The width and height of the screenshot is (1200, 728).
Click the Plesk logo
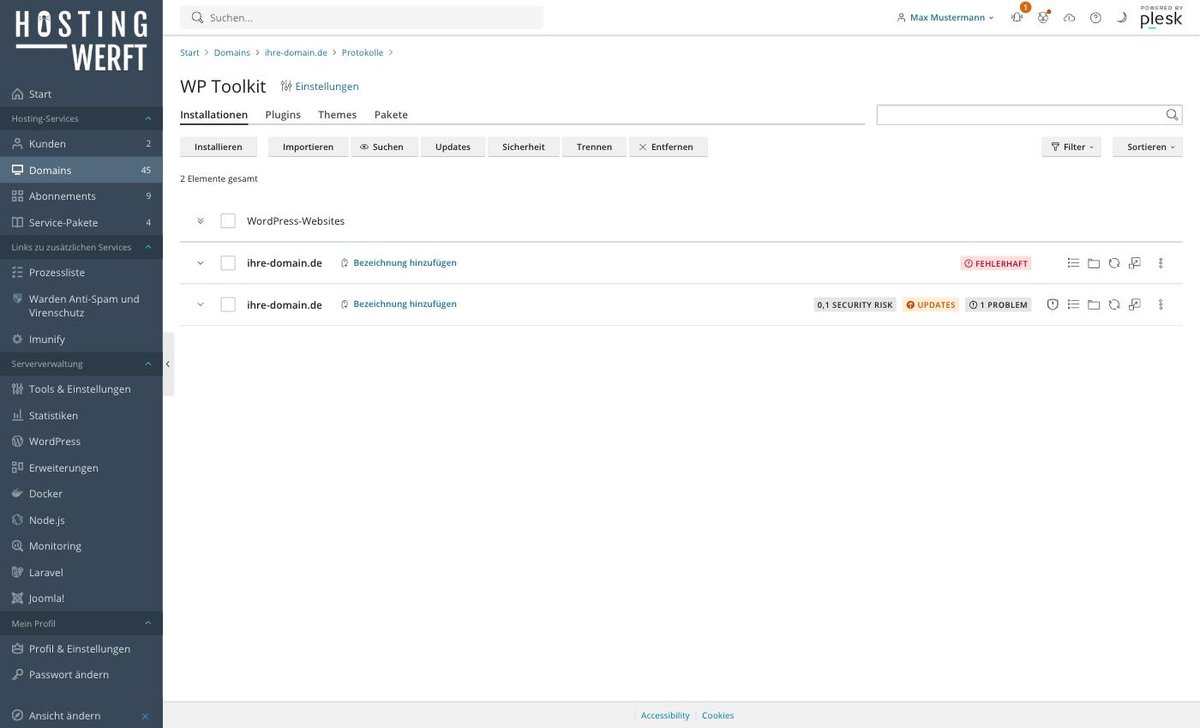click(1161, 17)
